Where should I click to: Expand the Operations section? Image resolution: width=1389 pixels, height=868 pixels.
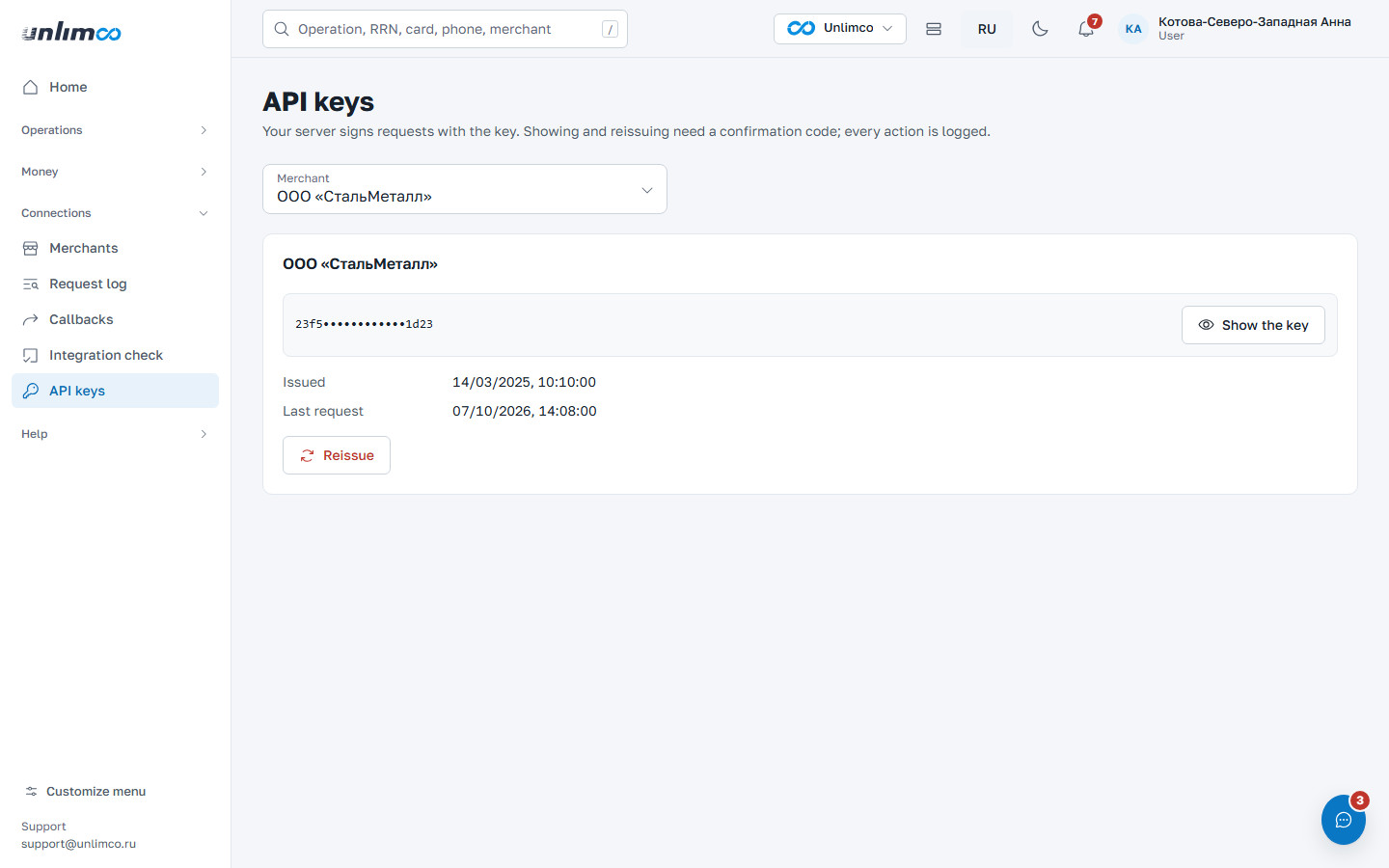(115, 130)
